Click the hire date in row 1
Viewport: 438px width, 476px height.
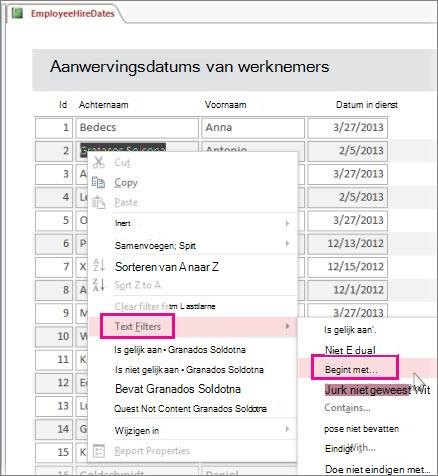tap(347, 128)
